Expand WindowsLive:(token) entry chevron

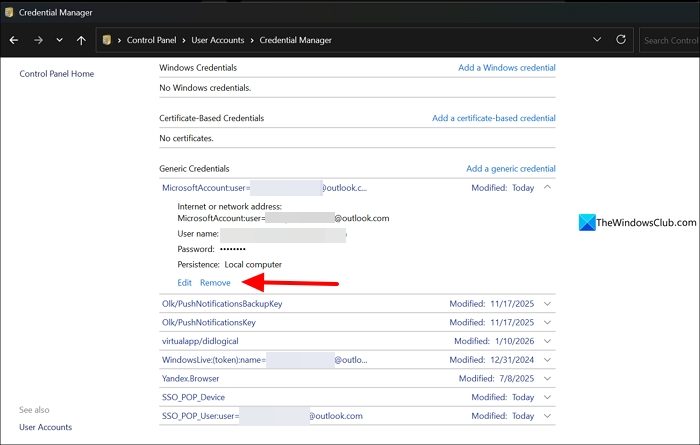point(547,360)
